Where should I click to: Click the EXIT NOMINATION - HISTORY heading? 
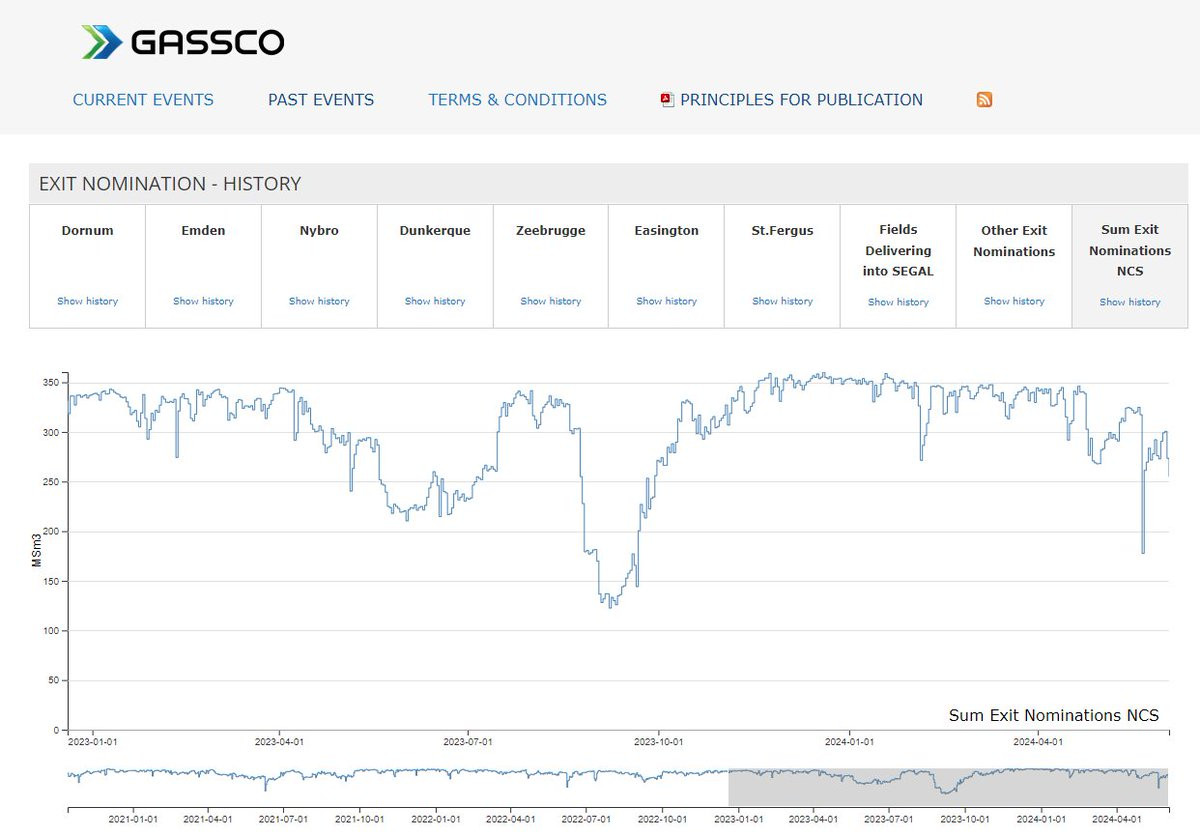(170, 184)
